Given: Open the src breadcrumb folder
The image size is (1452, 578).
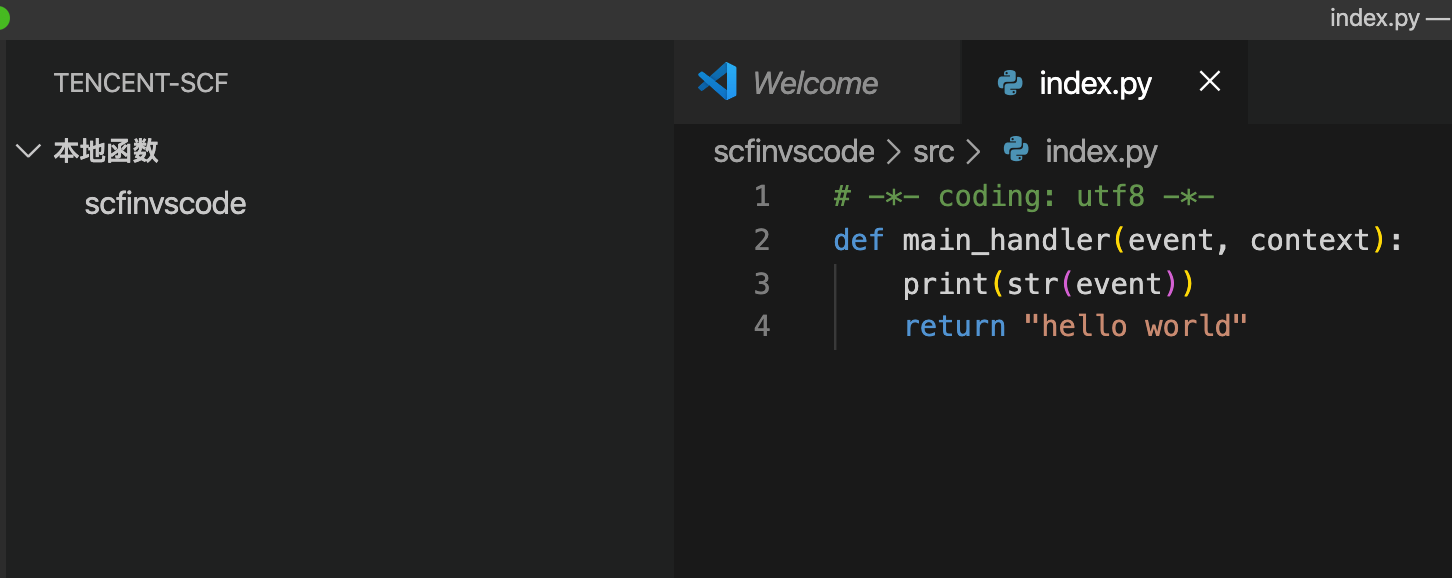Looking at the screenshot, I should tap(933, 152).
